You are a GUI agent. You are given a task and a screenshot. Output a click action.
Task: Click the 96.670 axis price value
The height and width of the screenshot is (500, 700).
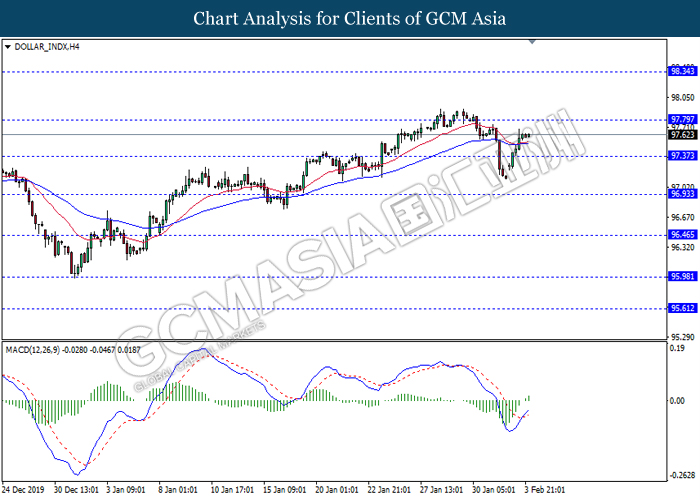coord(683,218)
